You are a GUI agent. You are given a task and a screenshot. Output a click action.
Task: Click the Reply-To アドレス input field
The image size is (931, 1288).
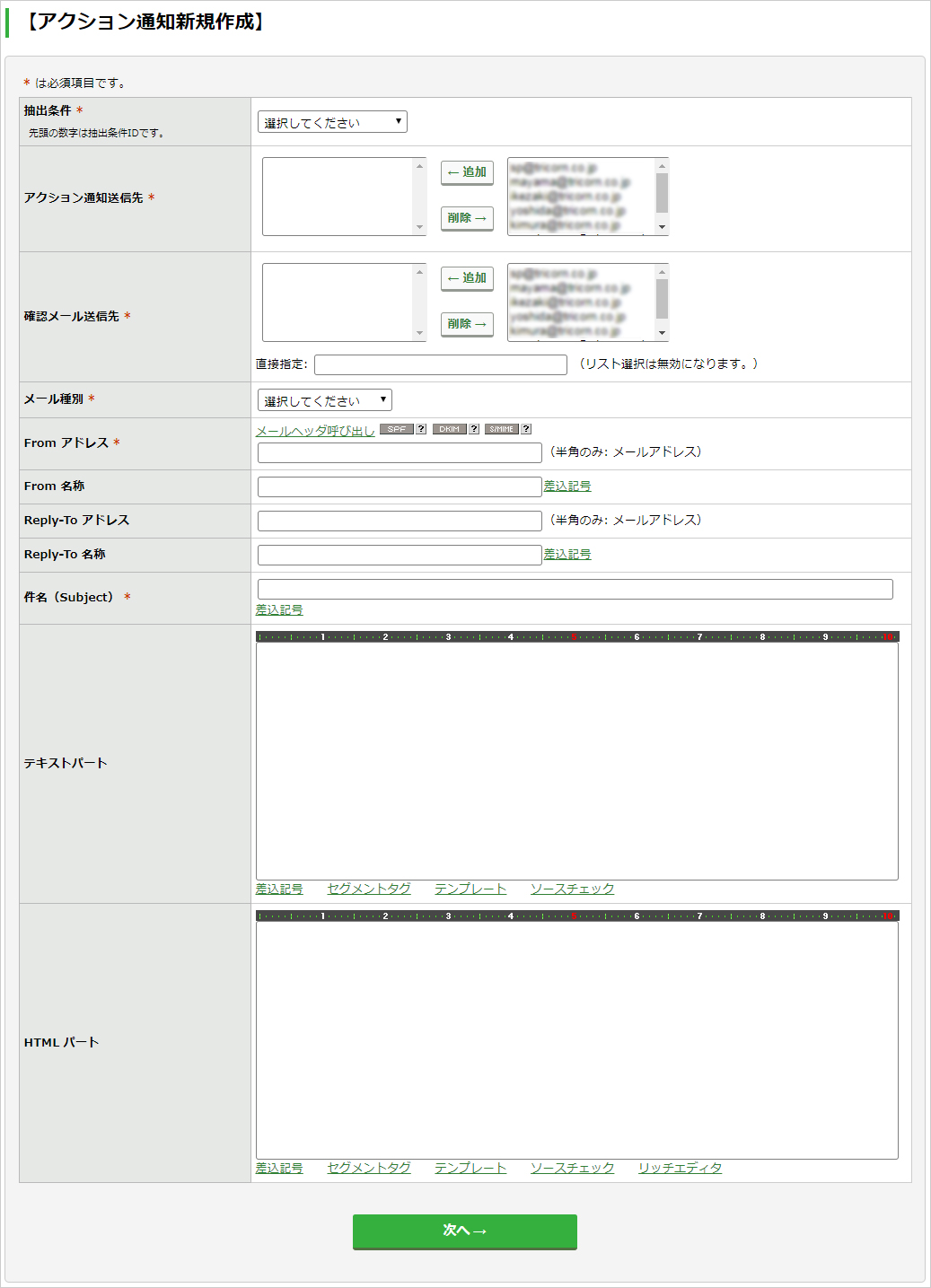click(x=400, y=521)
